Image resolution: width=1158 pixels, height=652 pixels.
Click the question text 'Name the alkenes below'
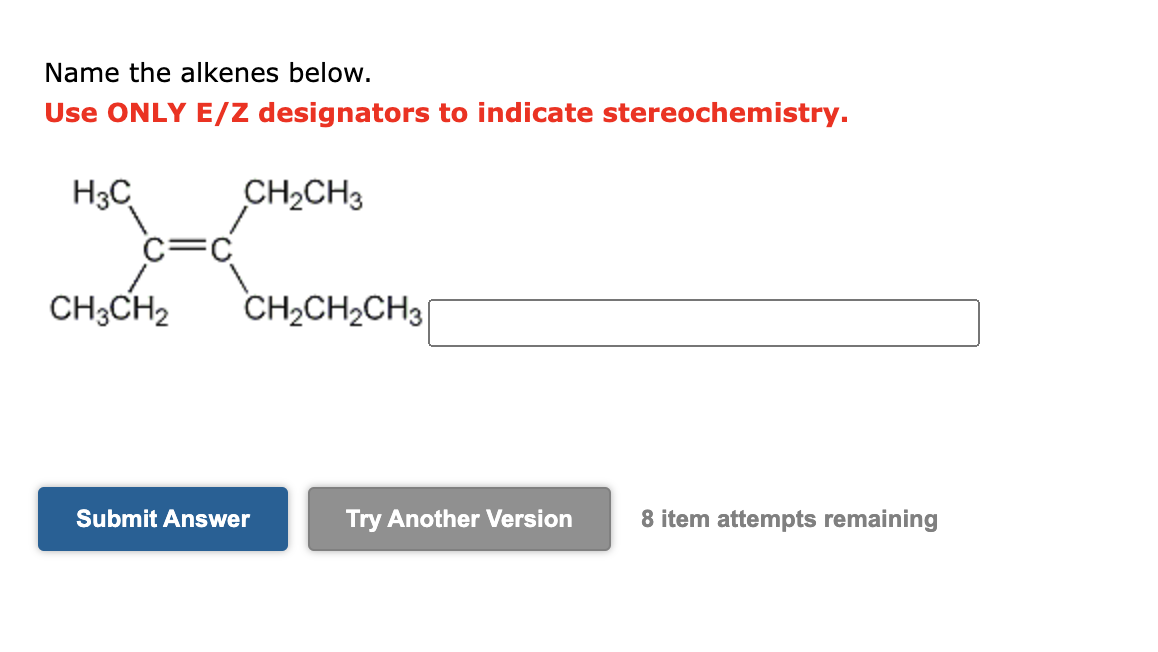[x=206, y=72]
